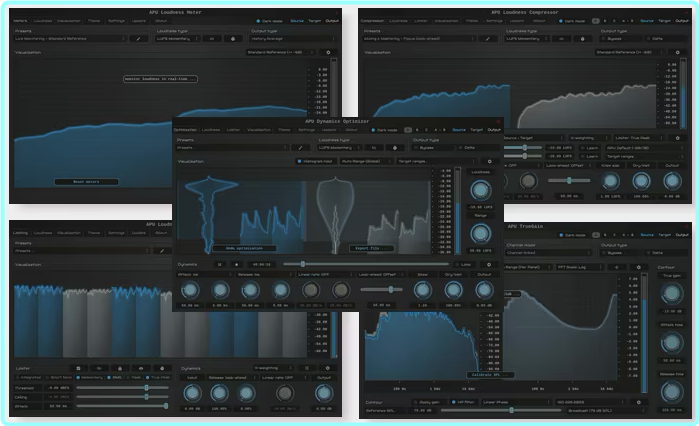Click the Output knob in Dynamics Optimizer

coord(484,290)
